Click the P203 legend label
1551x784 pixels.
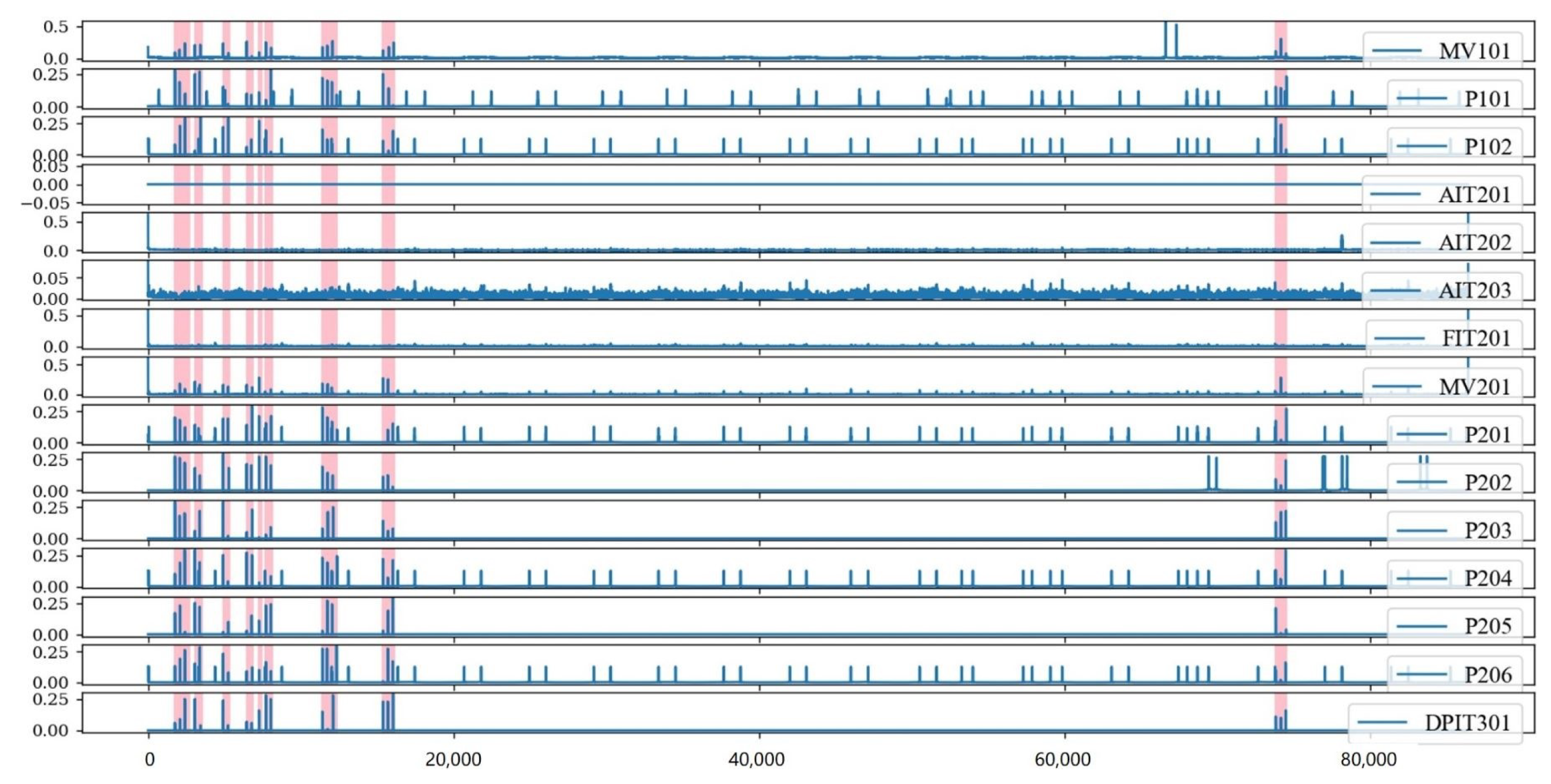(x=1487, y=531)
